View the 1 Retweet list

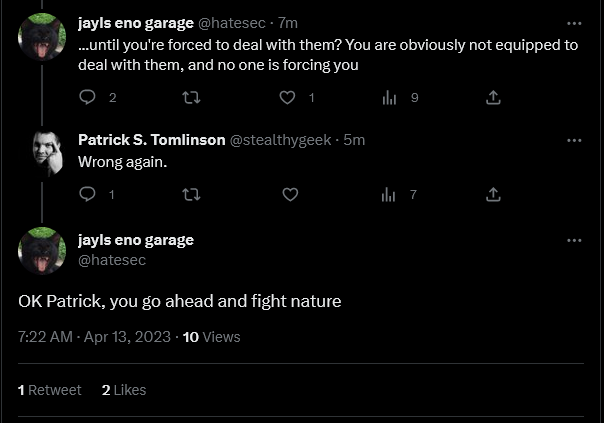(x=50, y=390)
